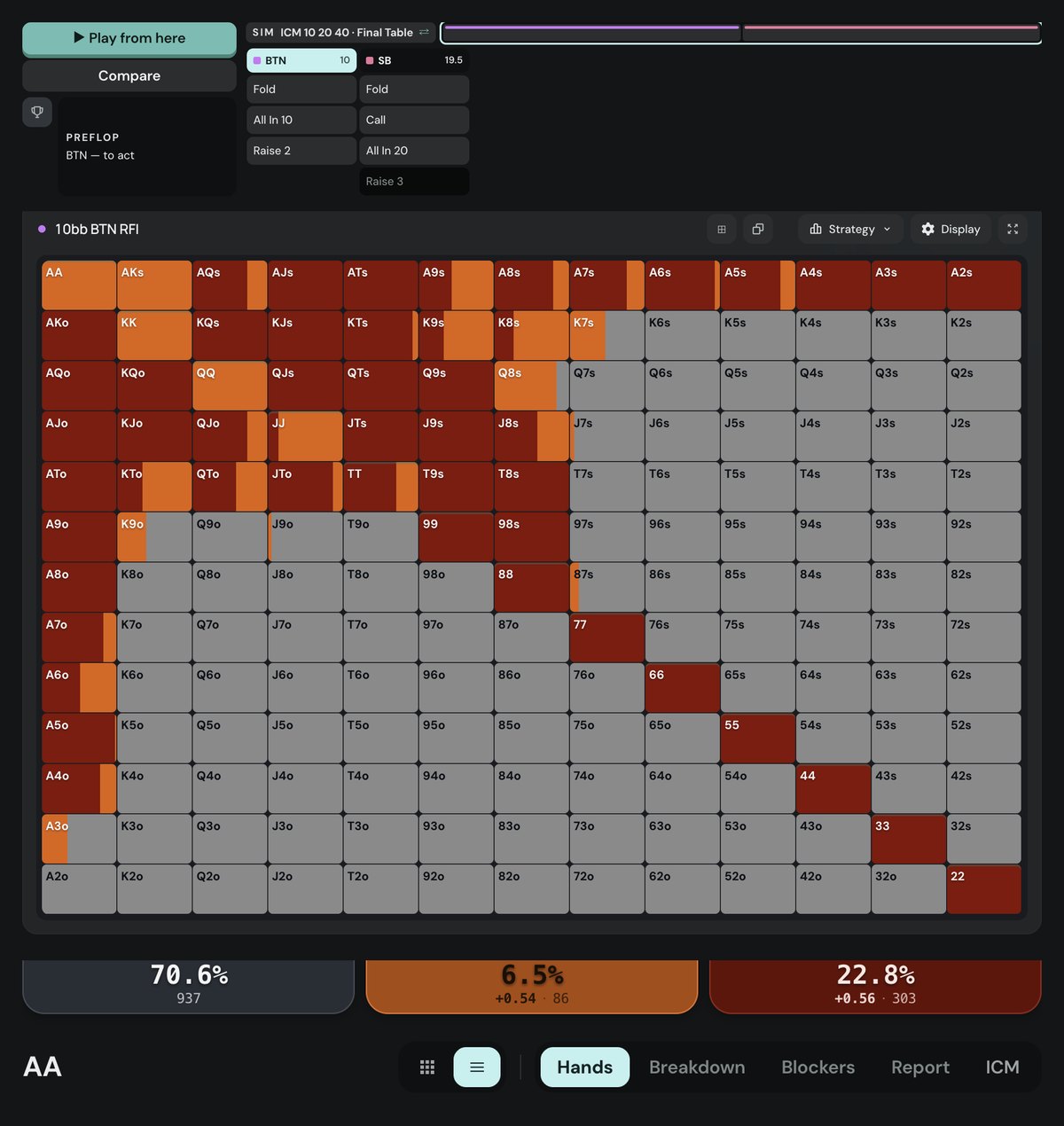Select the A9s hand cell
1064x1126 pixels.
pyautogui.click(x=456, y=285)
